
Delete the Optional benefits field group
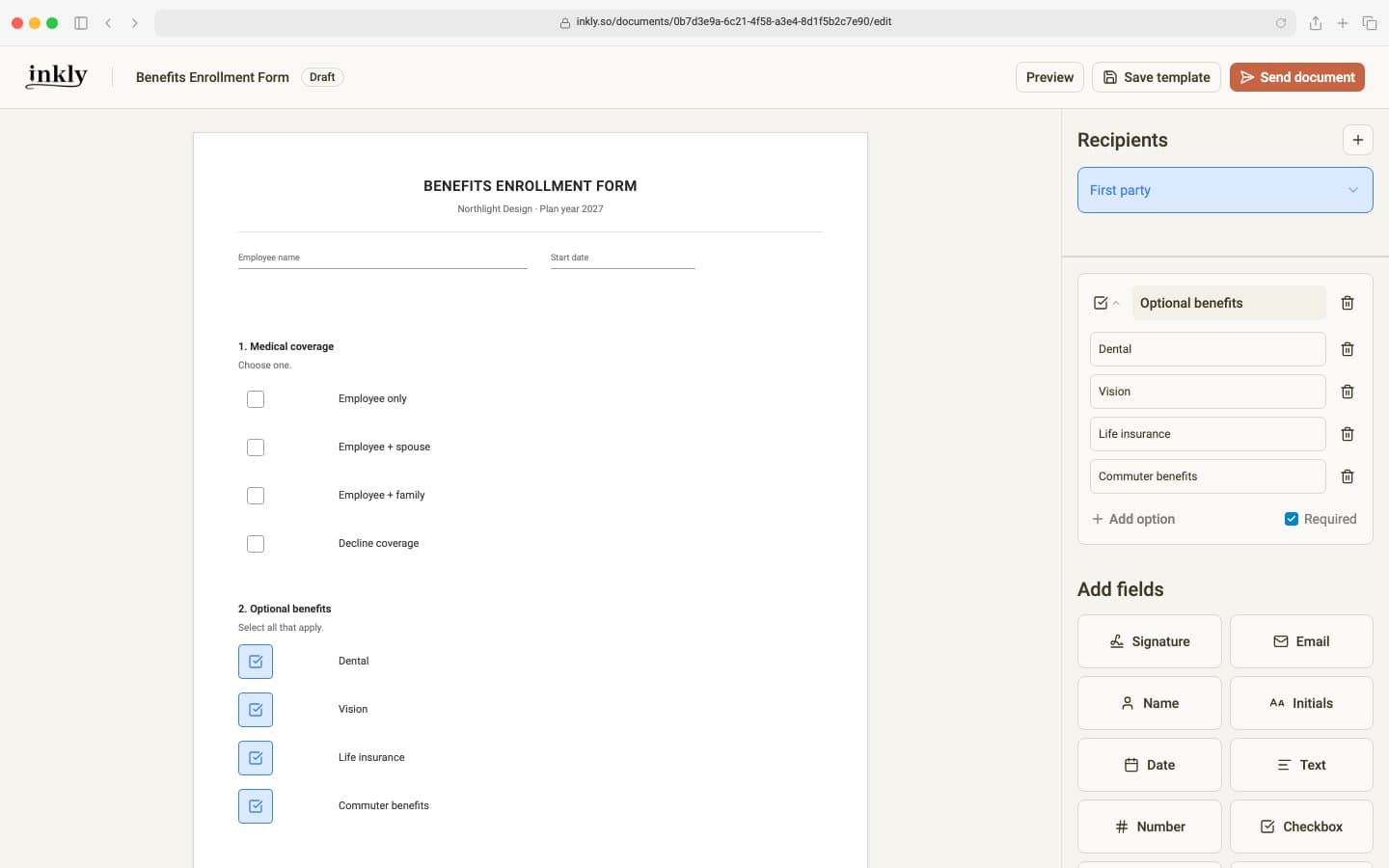click(x=1348, y=303)
